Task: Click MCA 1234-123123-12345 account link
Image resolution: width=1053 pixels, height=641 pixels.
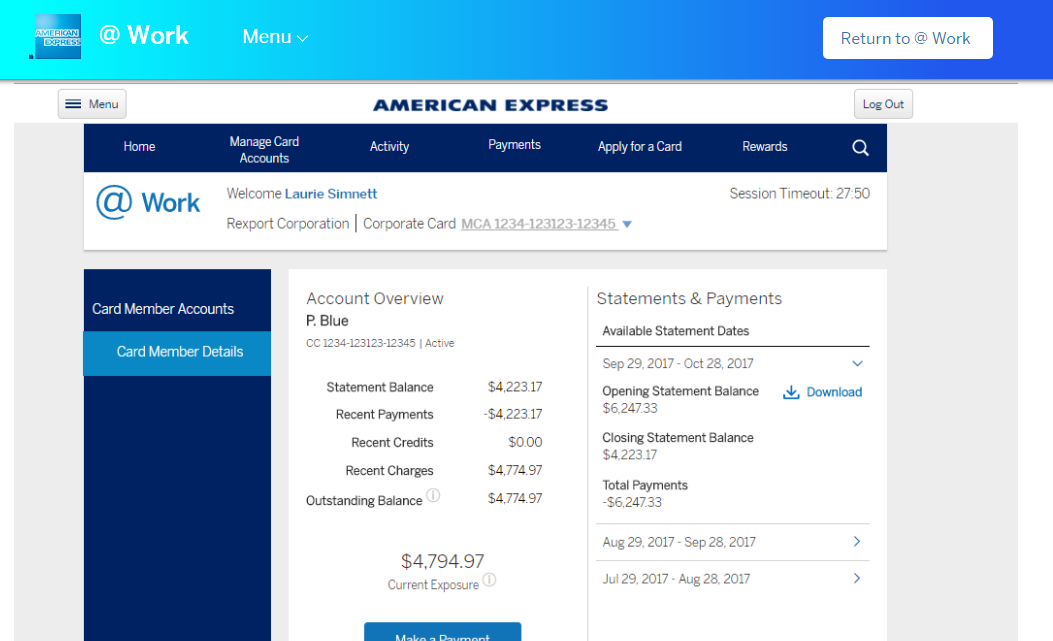Action: 539,224
